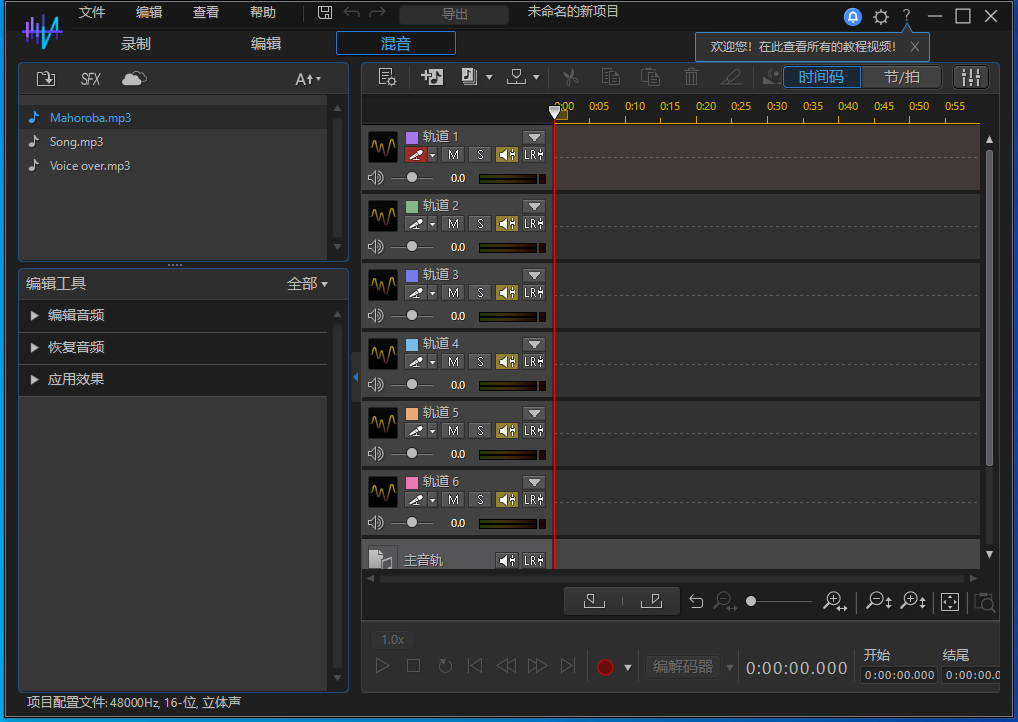
Task: Open the cloud media download icon
Action: tap(133, 78)
